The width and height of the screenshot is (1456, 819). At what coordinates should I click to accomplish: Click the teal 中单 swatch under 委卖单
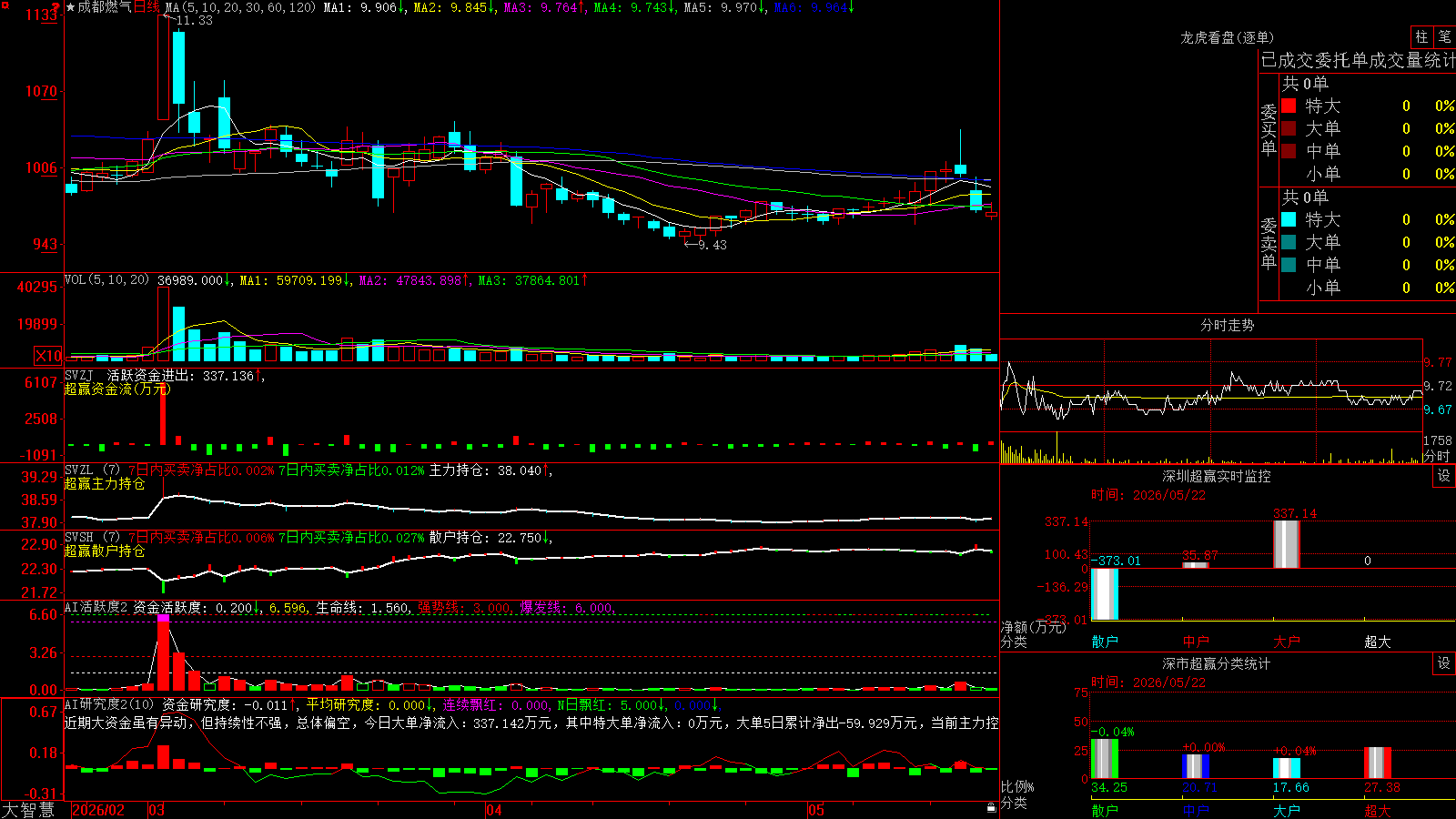(x=1289, y=265)
